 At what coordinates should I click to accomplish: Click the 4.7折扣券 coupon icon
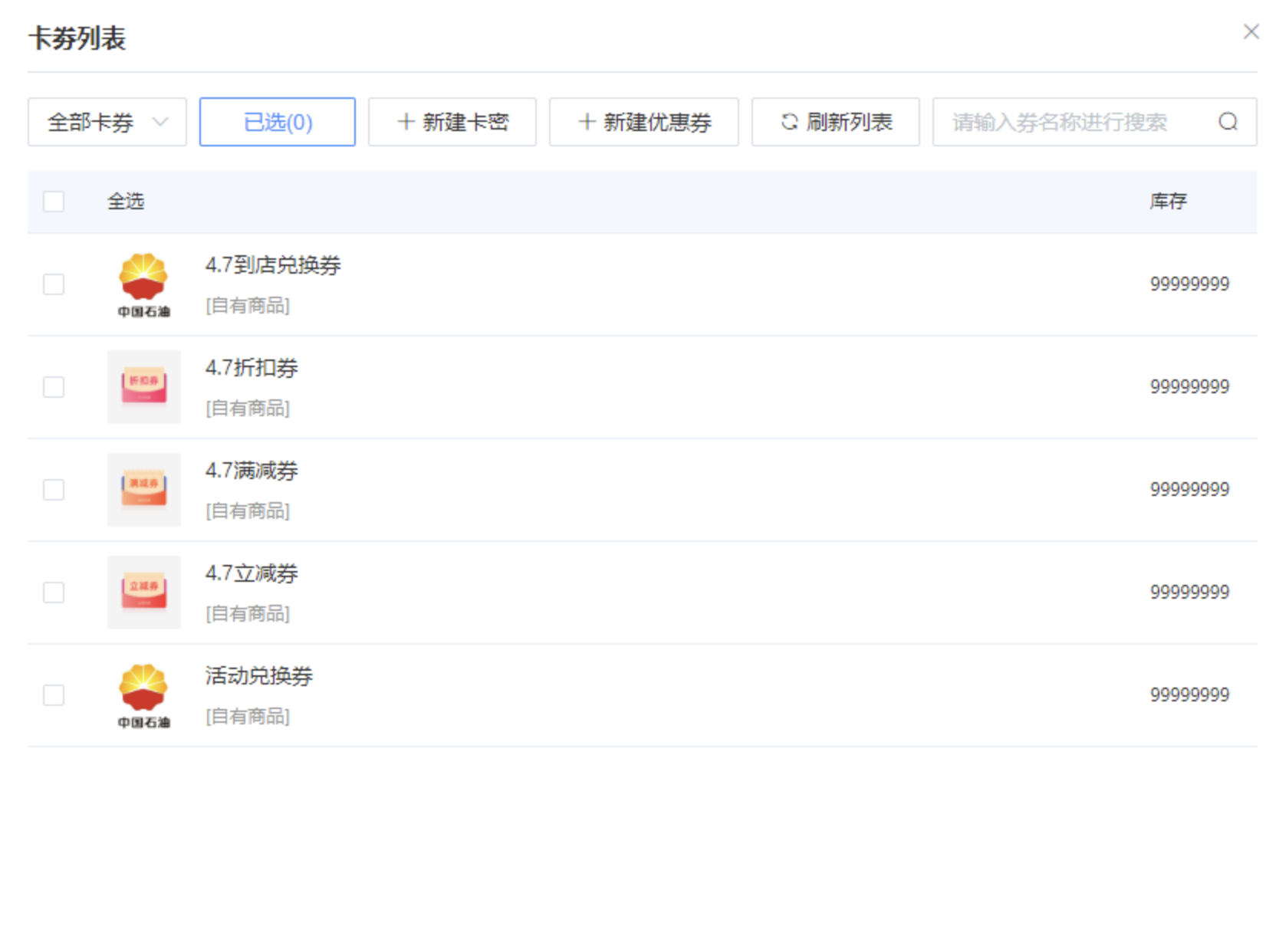point(143,387)
